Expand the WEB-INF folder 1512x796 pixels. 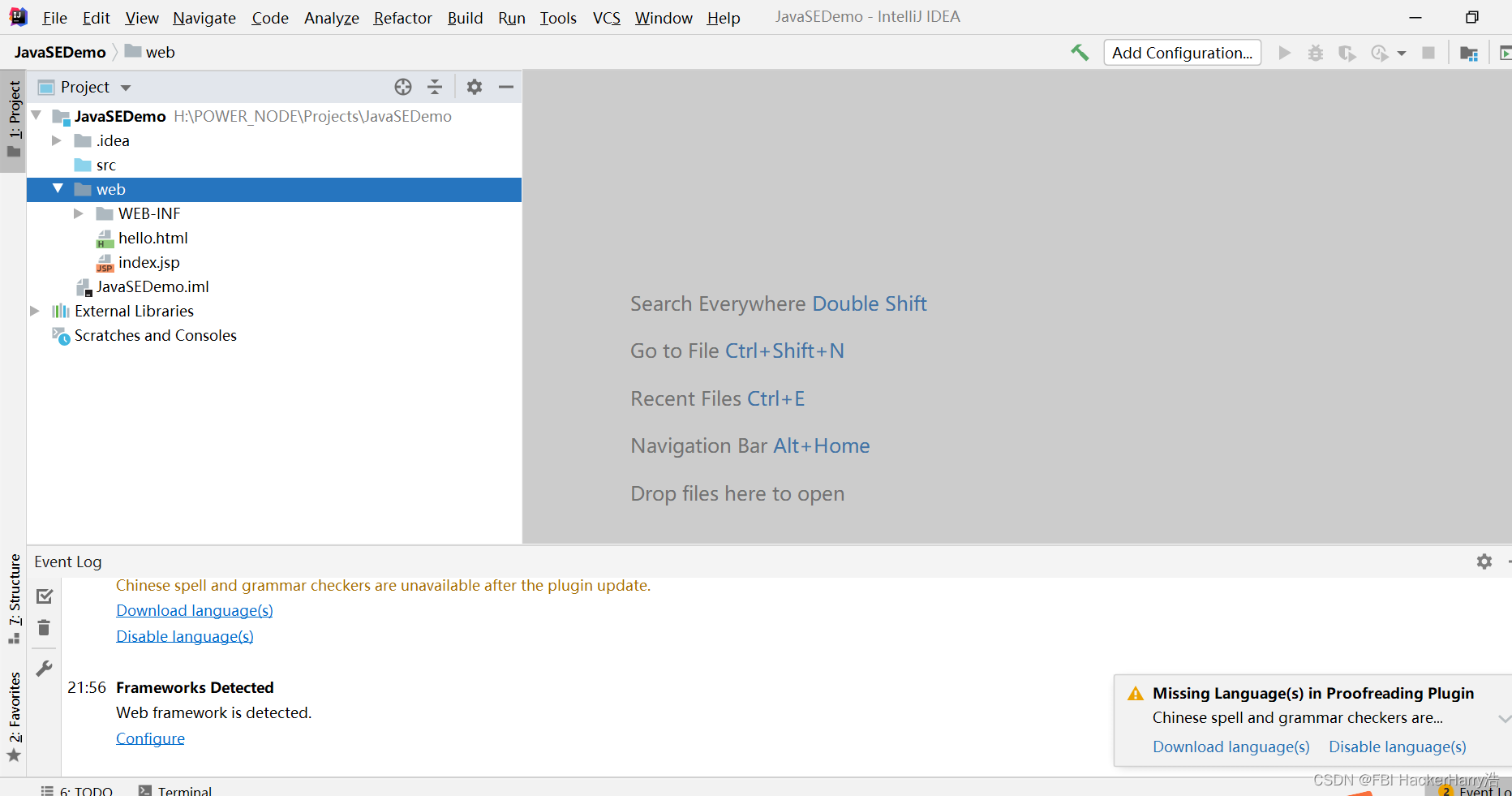tap(79, 213)
